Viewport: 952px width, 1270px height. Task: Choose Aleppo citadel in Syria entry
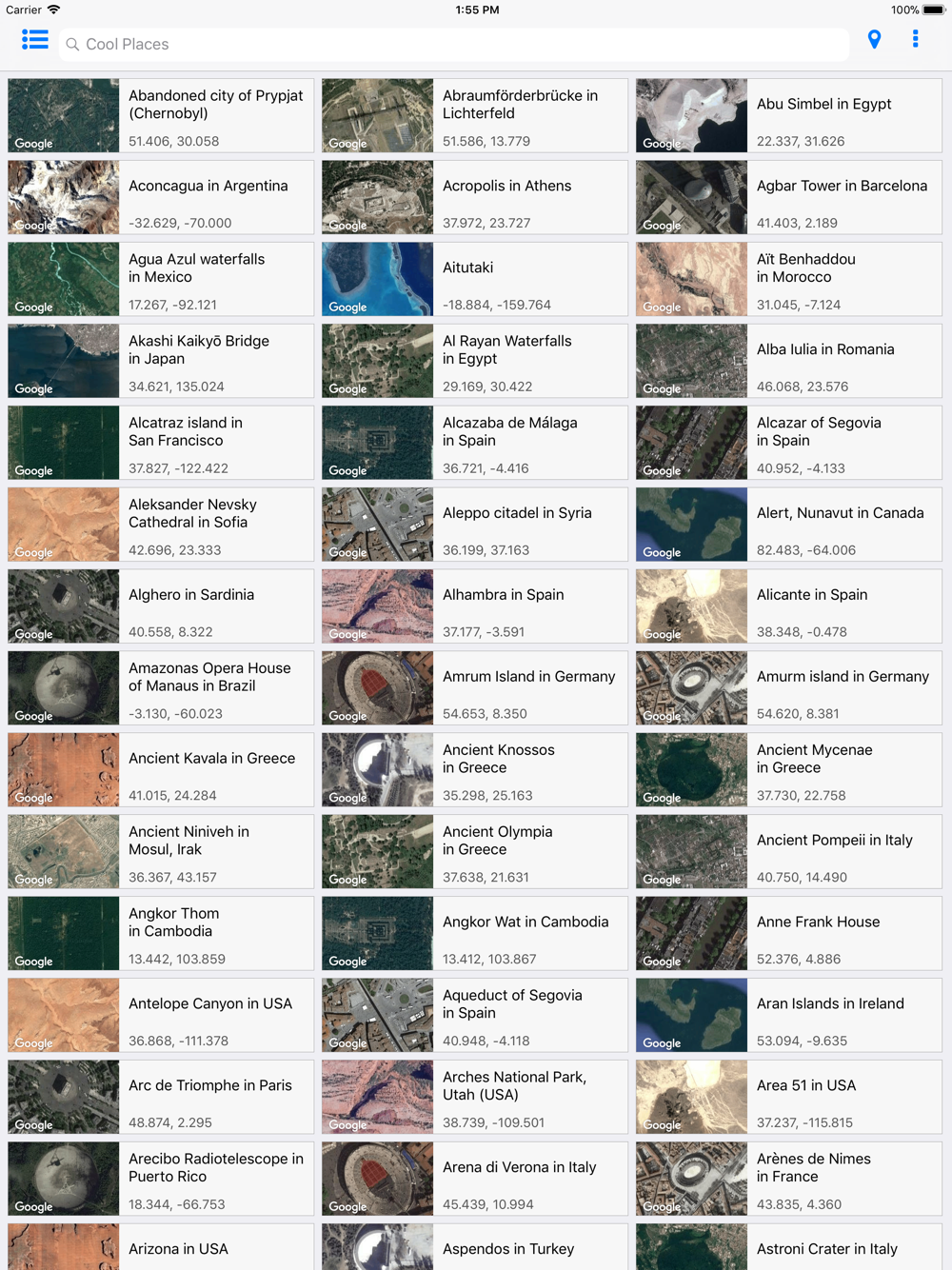point(475,525)
